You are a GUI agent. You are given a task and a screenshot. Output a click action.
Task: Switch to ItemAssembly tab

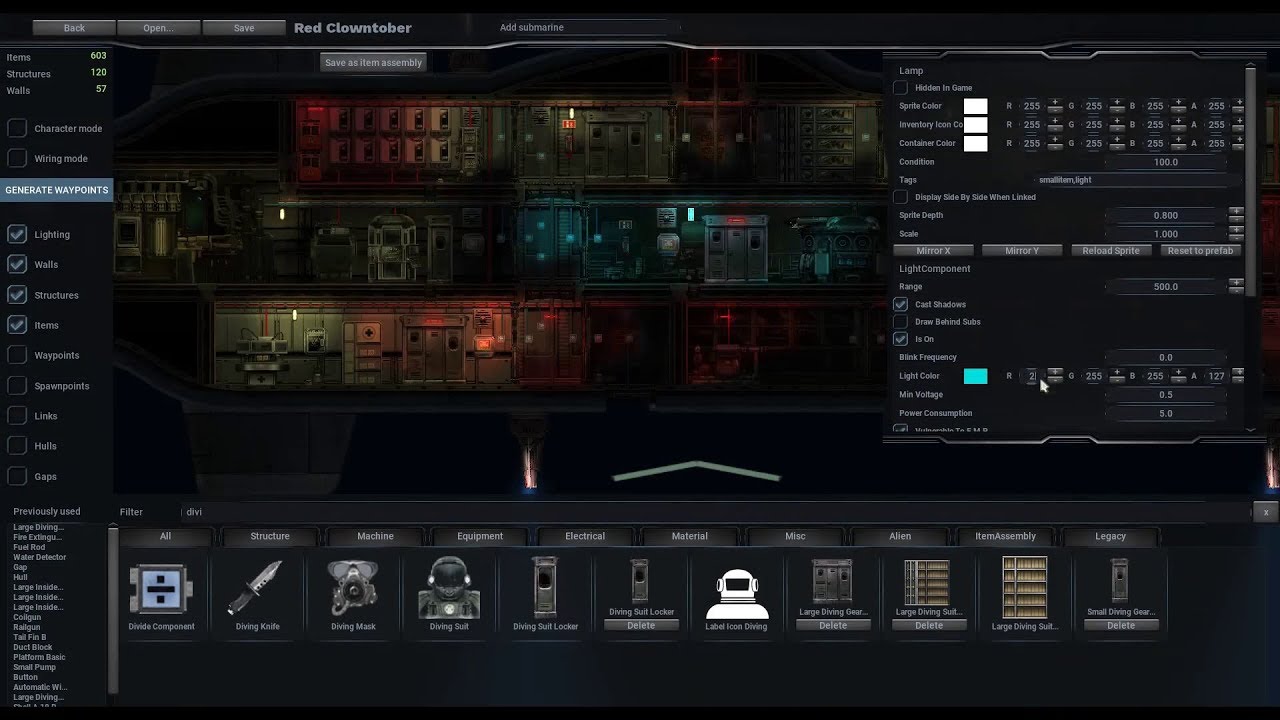pyautogui.click(x=1005, y=536)
